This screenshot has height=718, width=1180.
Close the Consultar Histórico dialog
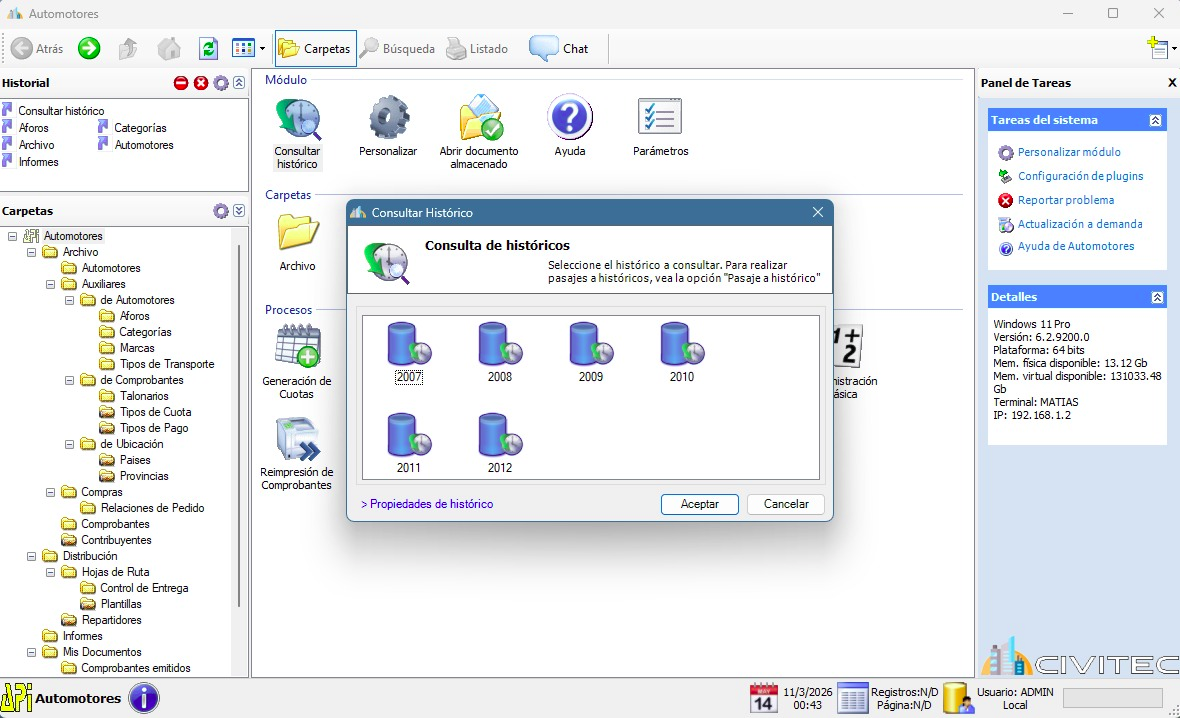pos(818,213)
